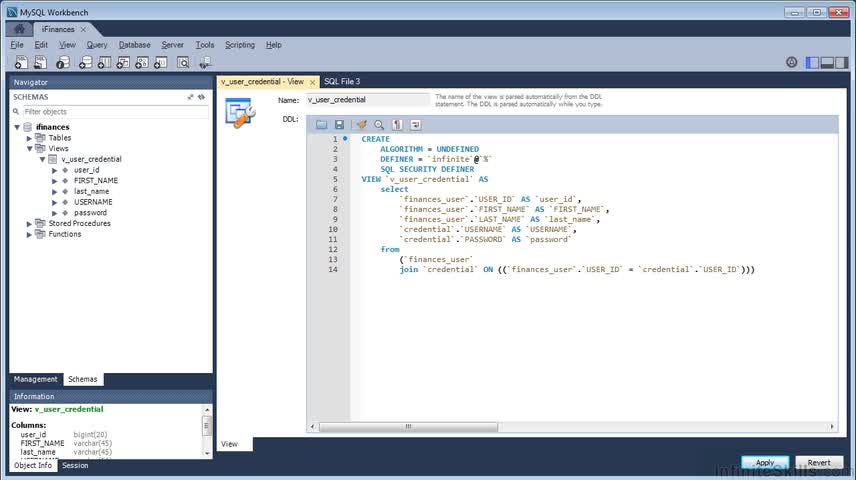Screen dimensions: 856x480
Task: Create new table toolbar icon
Action: pyautogui.click(x=104, y=63)
